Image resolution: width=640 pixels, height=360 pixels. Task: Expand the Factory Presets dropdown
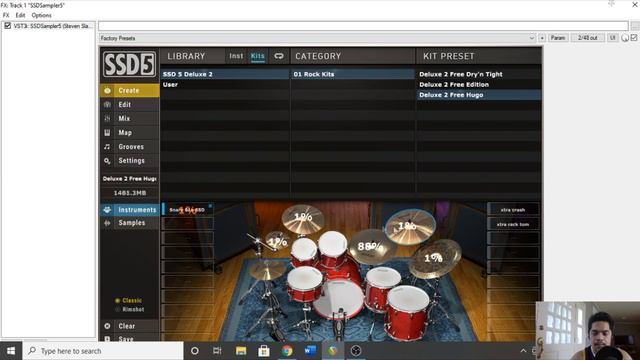click(x=531, y=38)
